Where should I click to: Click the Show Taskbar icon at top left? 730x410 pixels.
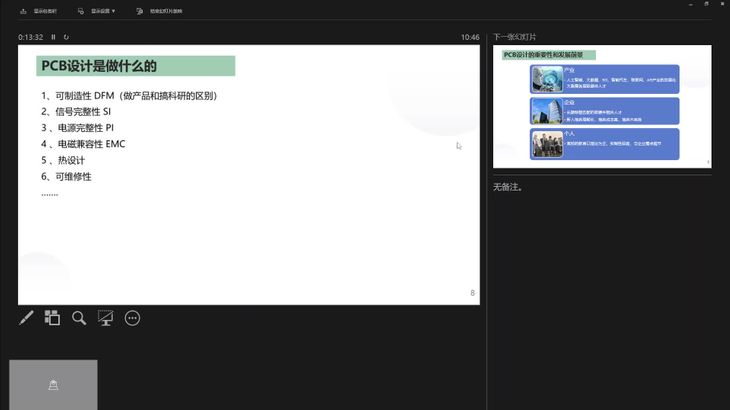click(23, 11)
